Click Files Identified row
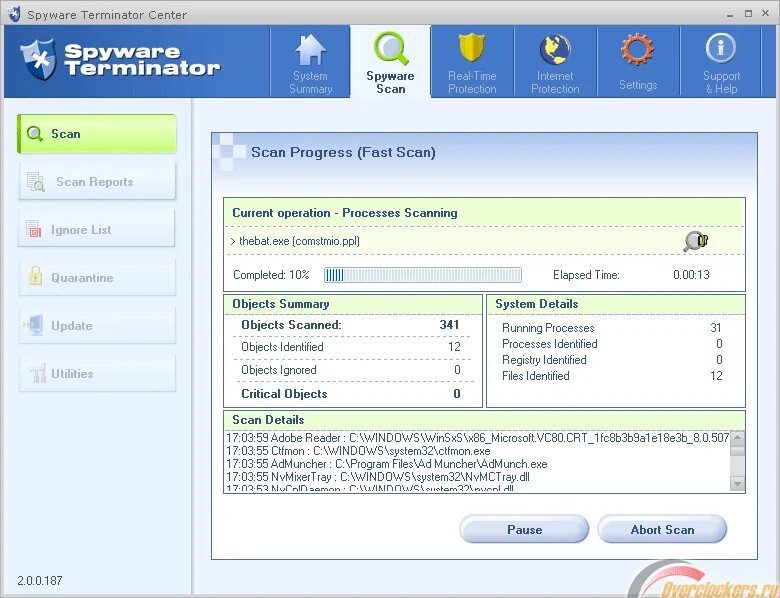This screenshot has height=598, width=780. [x=612, y=376]
